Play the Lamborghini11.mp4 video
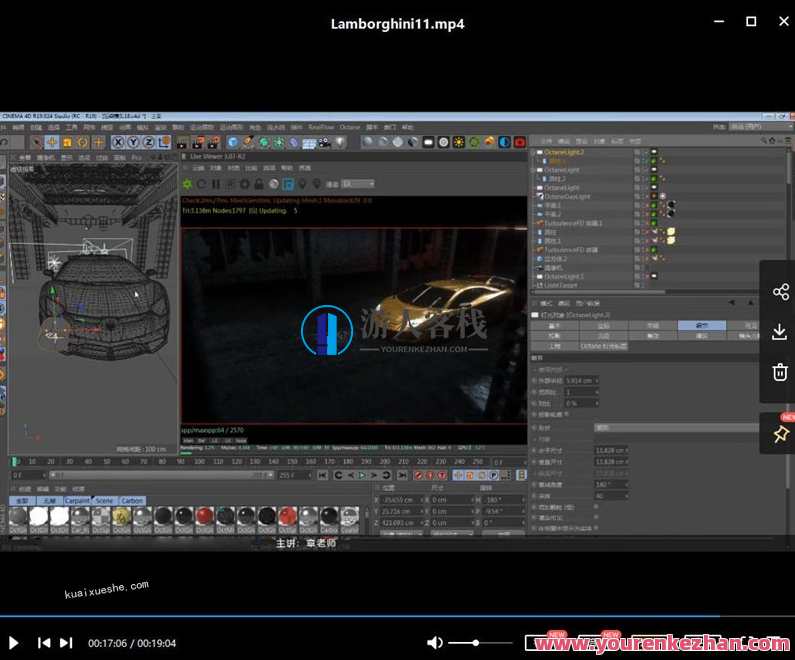This screenshot has width=795, height=660. (x=14, y=643)
